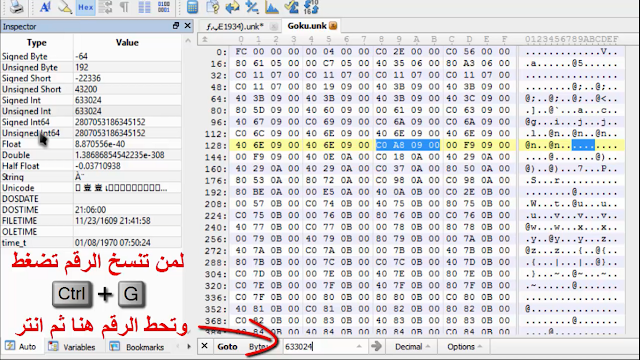Image resolution: width=640 pixels, height=360 pixels.
Task: Click the Goto arrow button
Action: 376,347
